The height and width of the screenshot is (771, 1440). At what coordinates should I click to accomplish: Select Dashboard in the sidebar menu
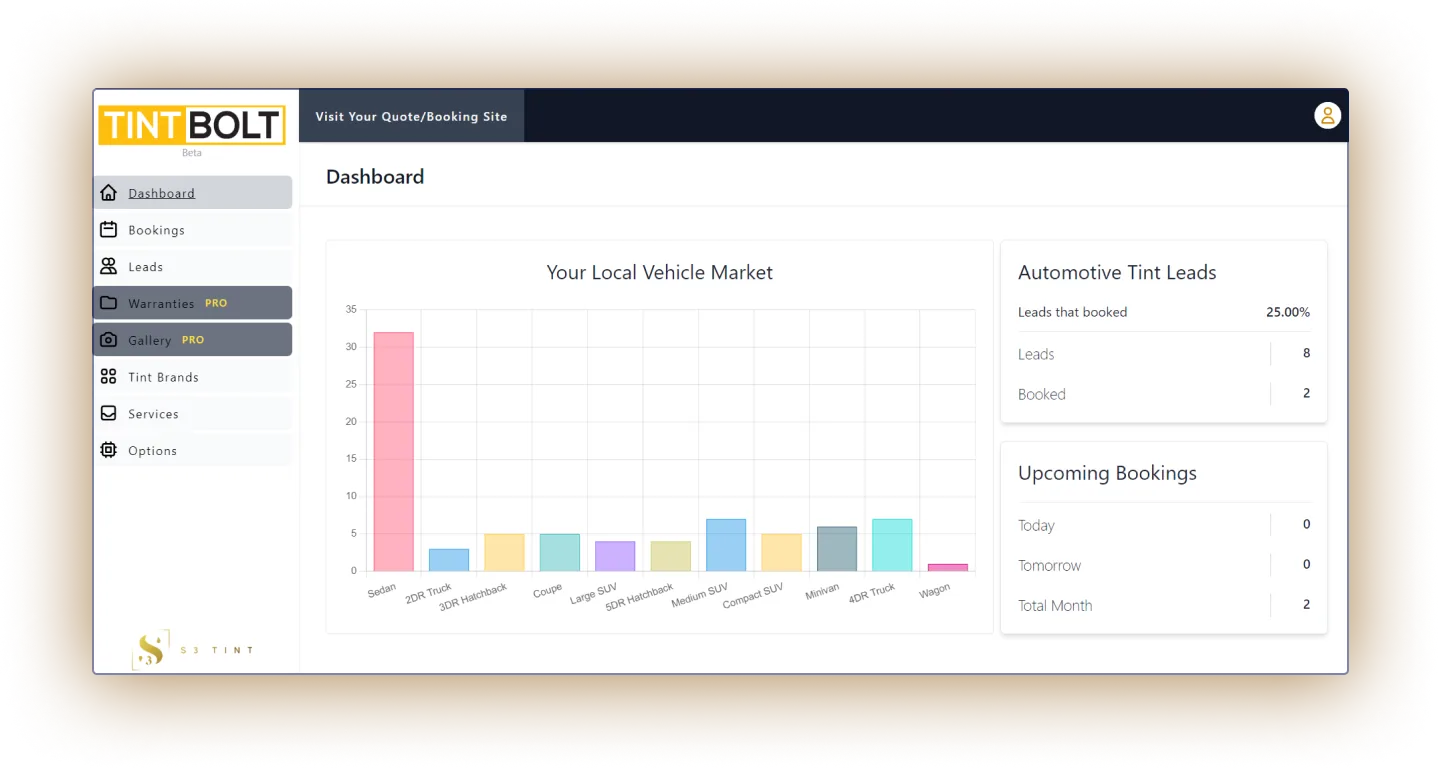click(x=161, y=192)
